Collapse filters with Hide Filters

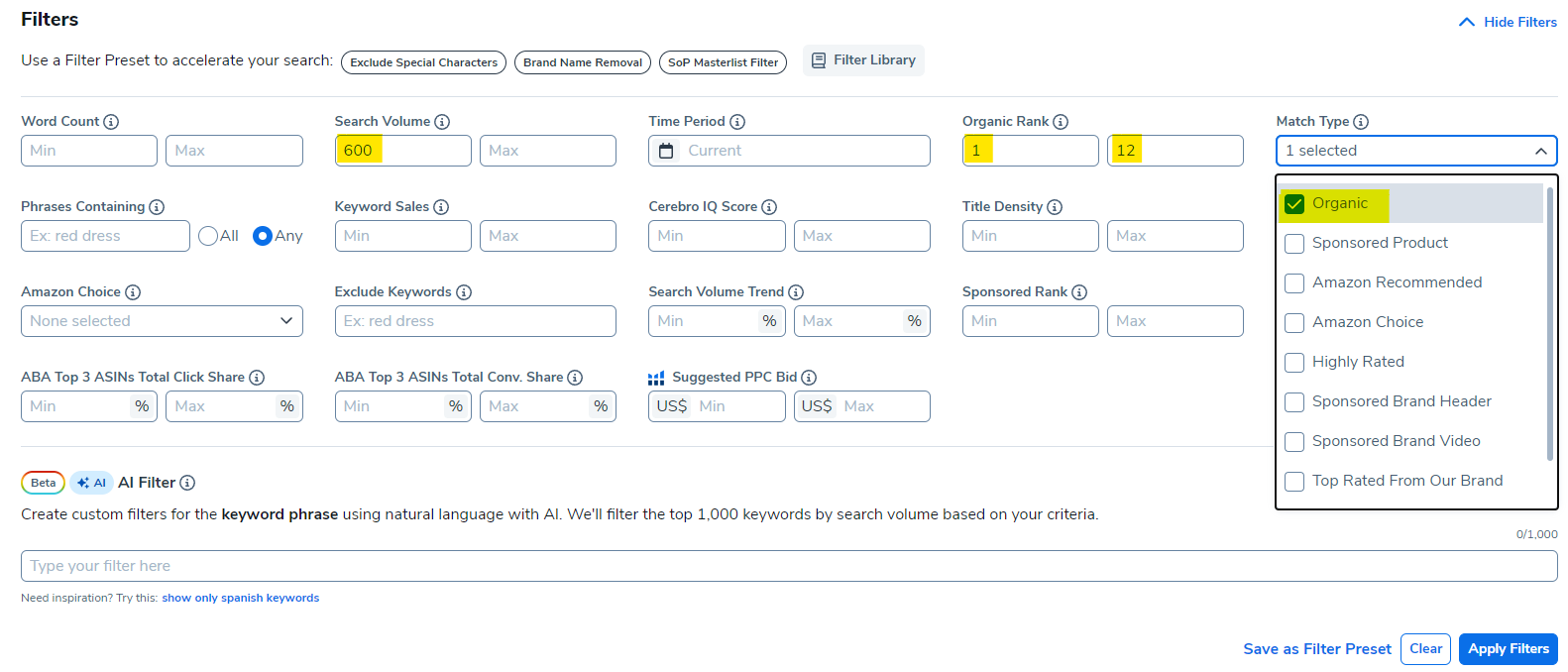1508,22
